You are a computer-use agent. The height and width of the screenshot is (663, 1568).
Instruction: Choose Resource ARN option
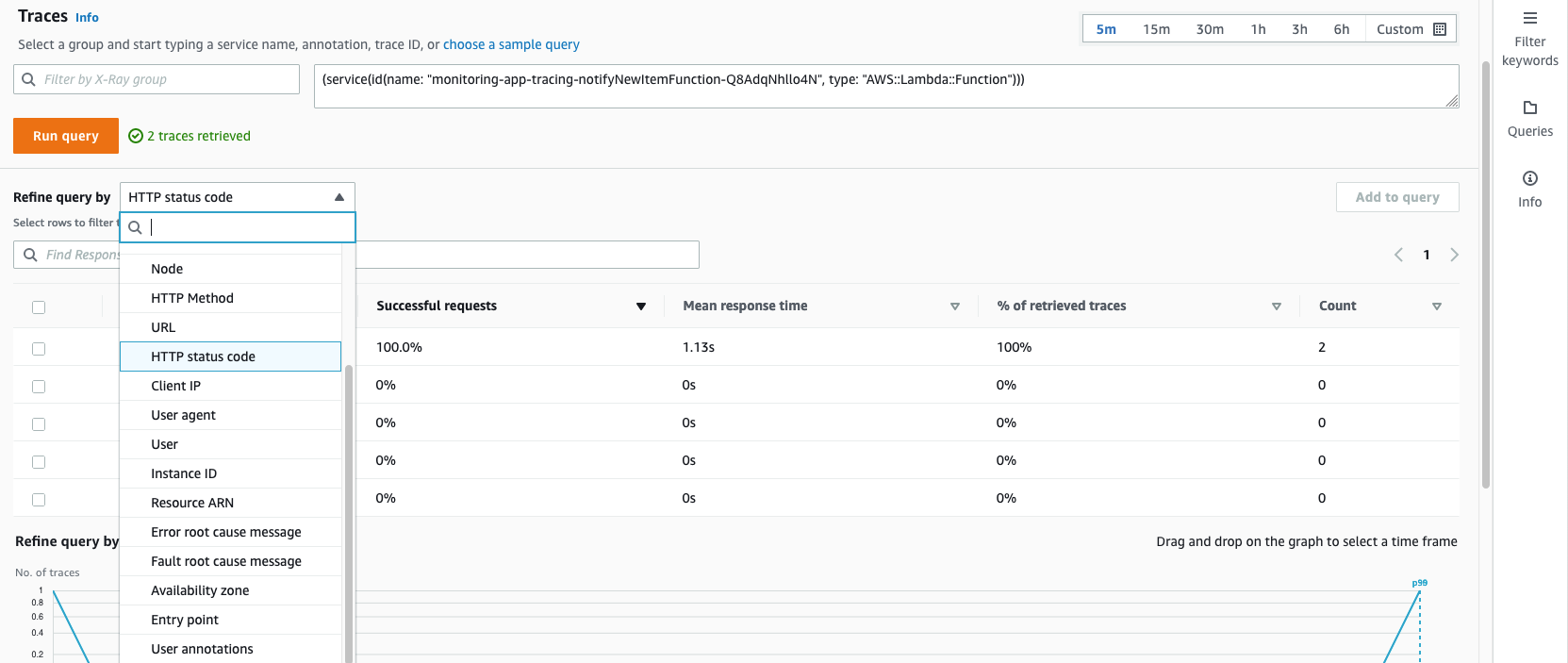pyautogui.click(x=230, y=503)
